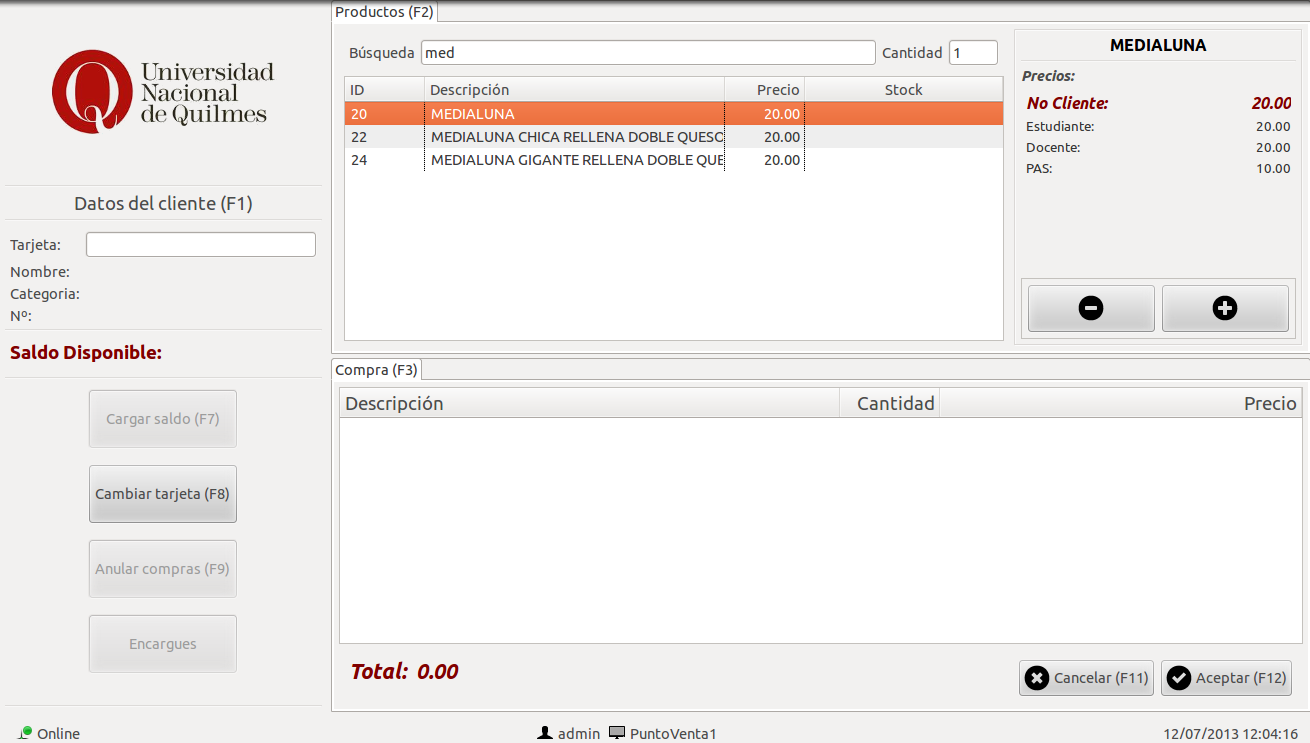Click the Online status indicator icon
Image resolution: width=1310 pixels, height=743 pixels.
25,732
